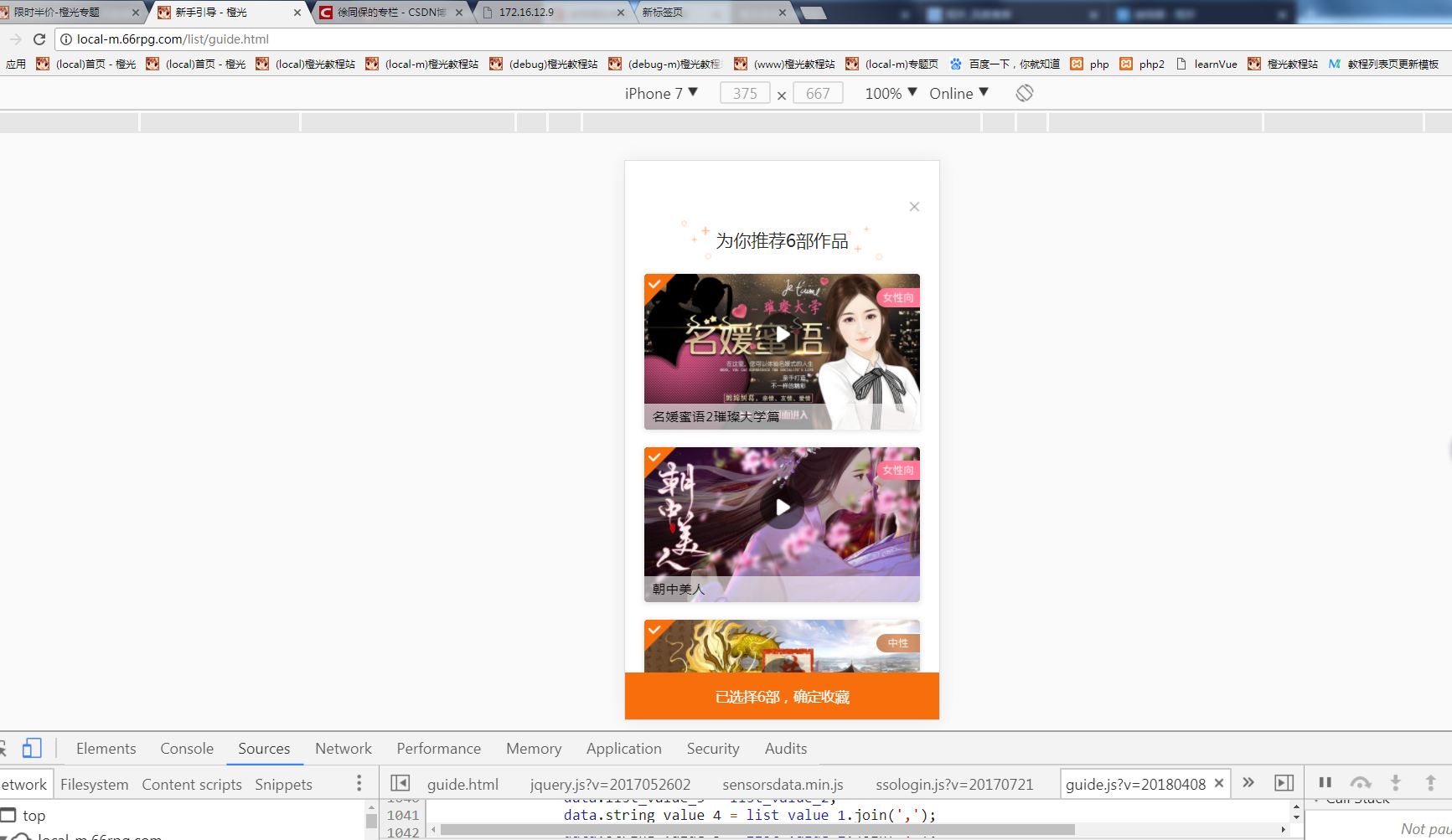Viewport: 1452px width, 840px height.
Task: Open the Security panel
Action: [713, 748]
